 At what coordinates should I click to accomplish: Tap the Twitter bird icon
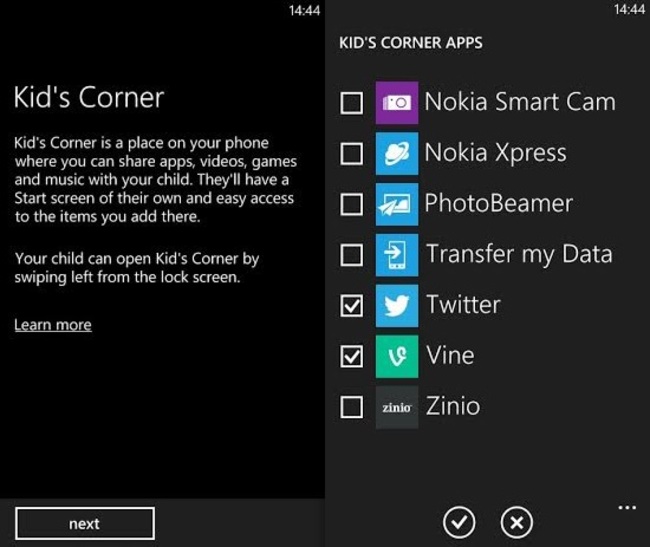[x=397, y=305]
